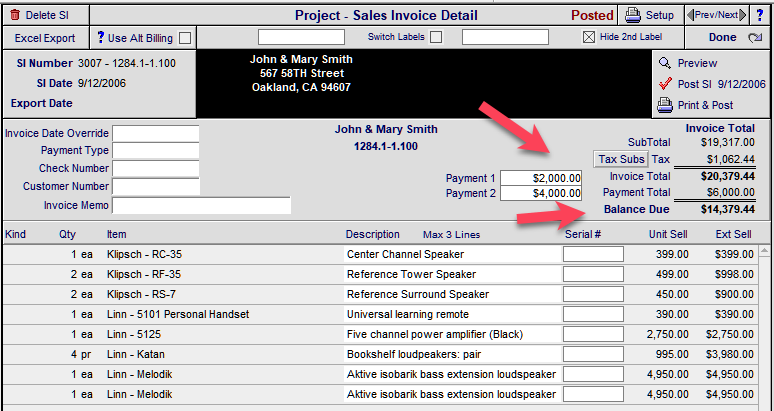Click the Done button label
The width and height of the screenshot is (774, 411).
pyautogui.click(x=722, y=37)
